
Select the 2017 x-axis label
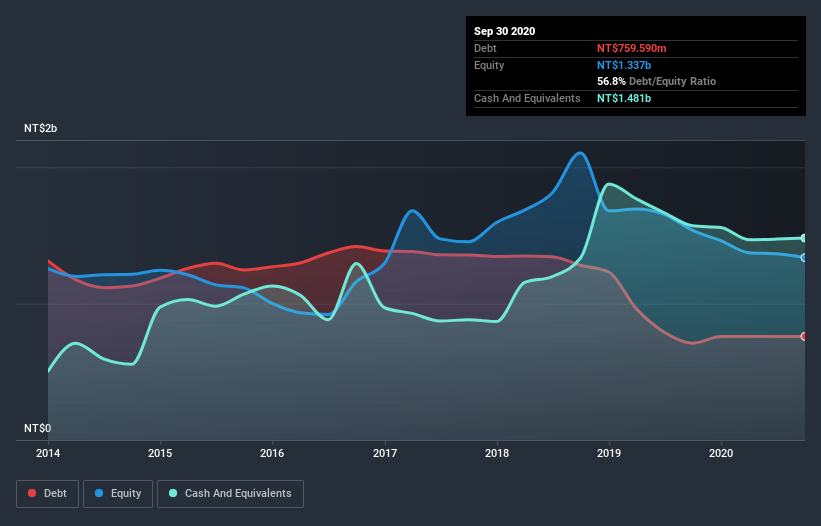tap(385, 453)
